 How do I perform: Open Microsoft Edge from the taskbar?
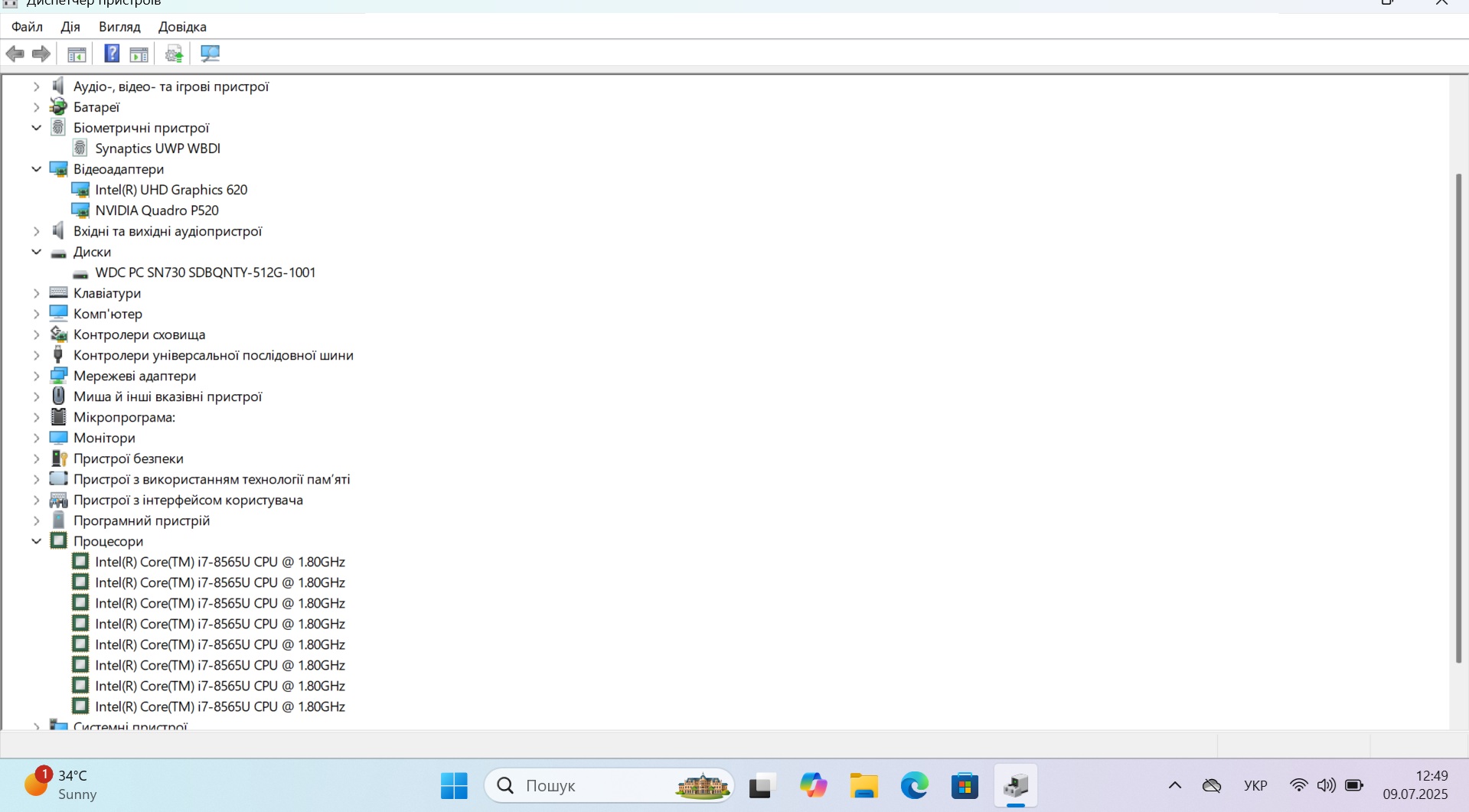tap(914, 785)
